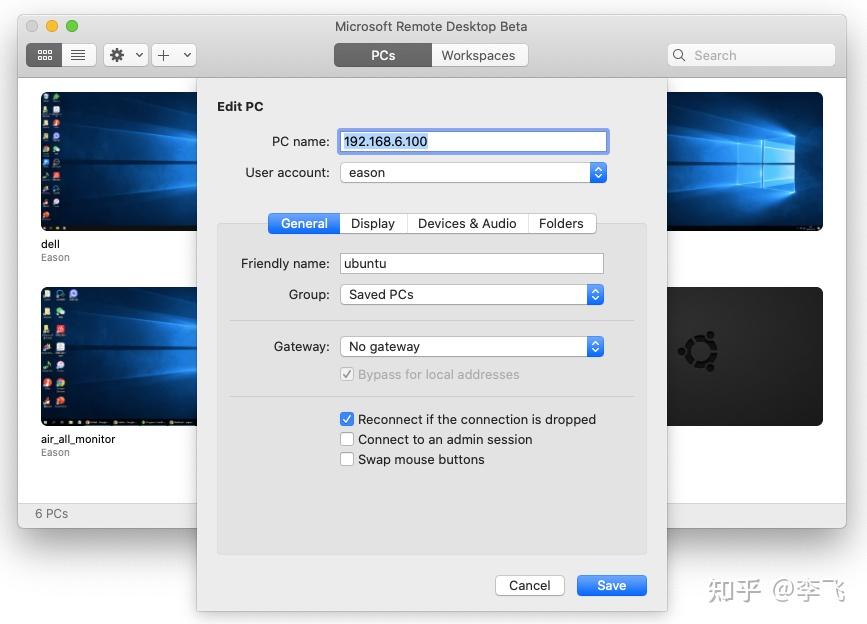Image resolution: width=867 pixels, height=624 pixels.
Task: Enable Swap mouse buttons
Action: tap(347, 459)
